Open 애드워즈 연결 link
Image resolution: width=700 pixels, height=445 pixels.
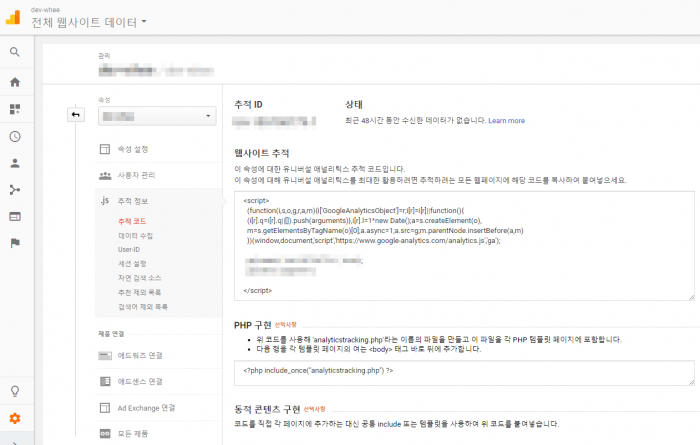tap(140, 355)
